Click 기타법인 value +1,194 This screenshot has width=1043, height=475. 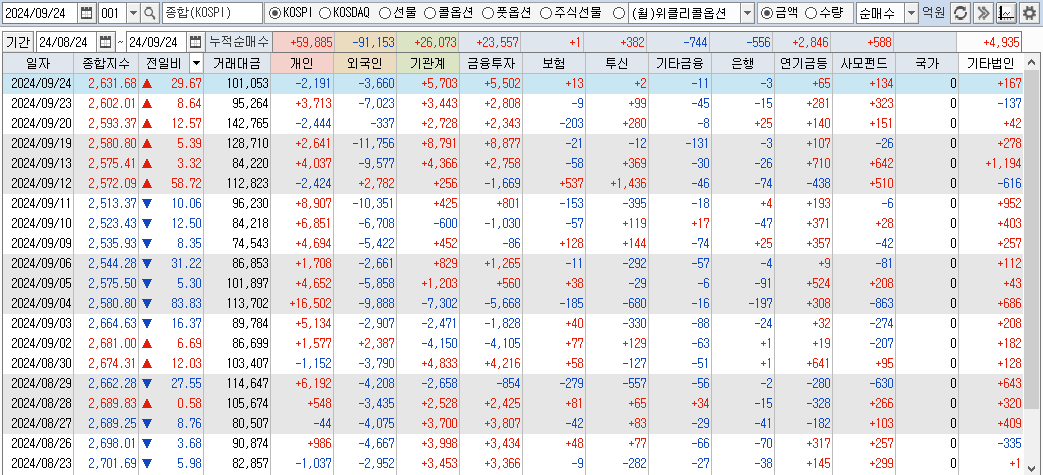(1002, 163)
